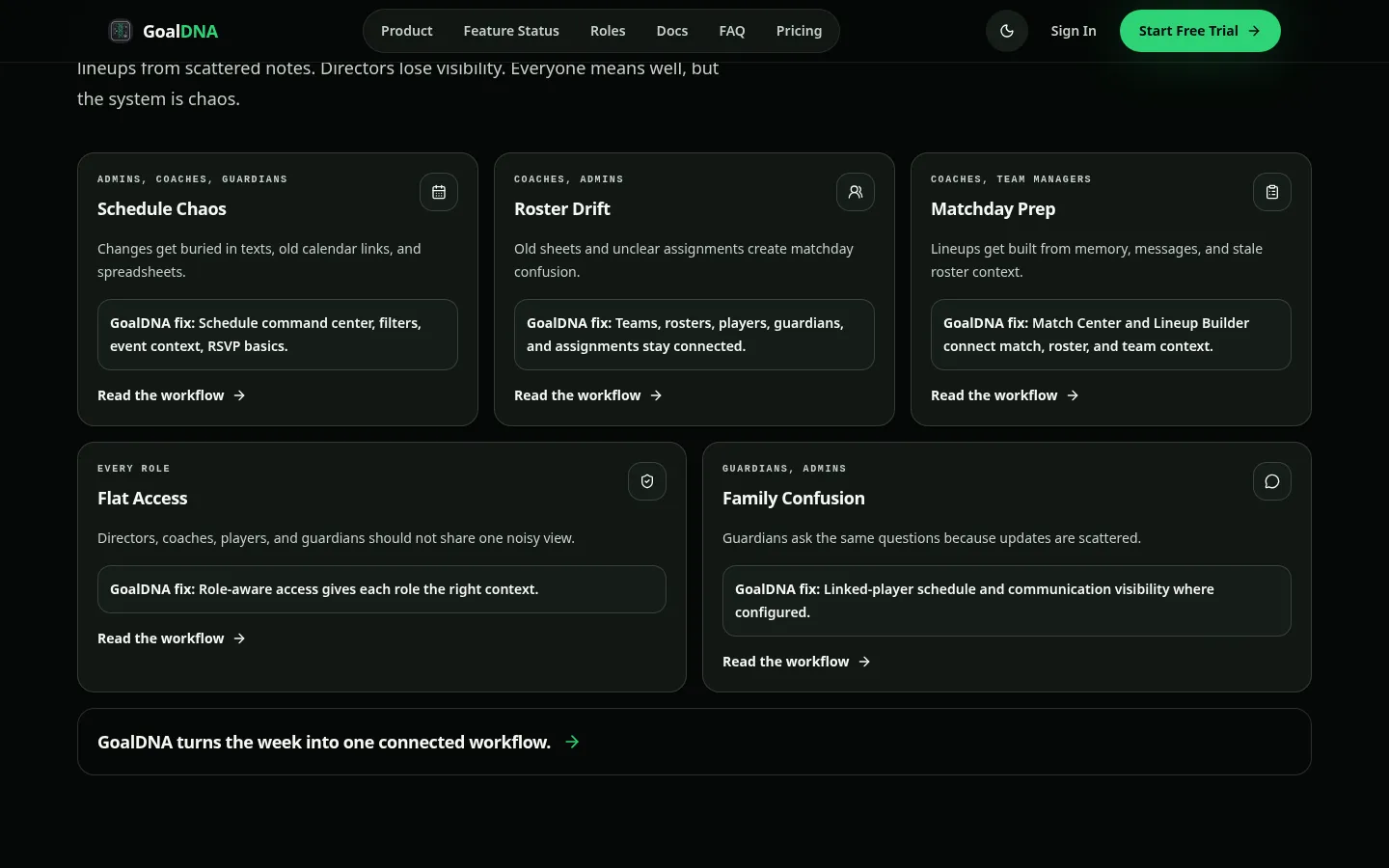Click the green arrow after connected workflow text
This screenshot has width=1389, height=868.
(x=572, y=742)
